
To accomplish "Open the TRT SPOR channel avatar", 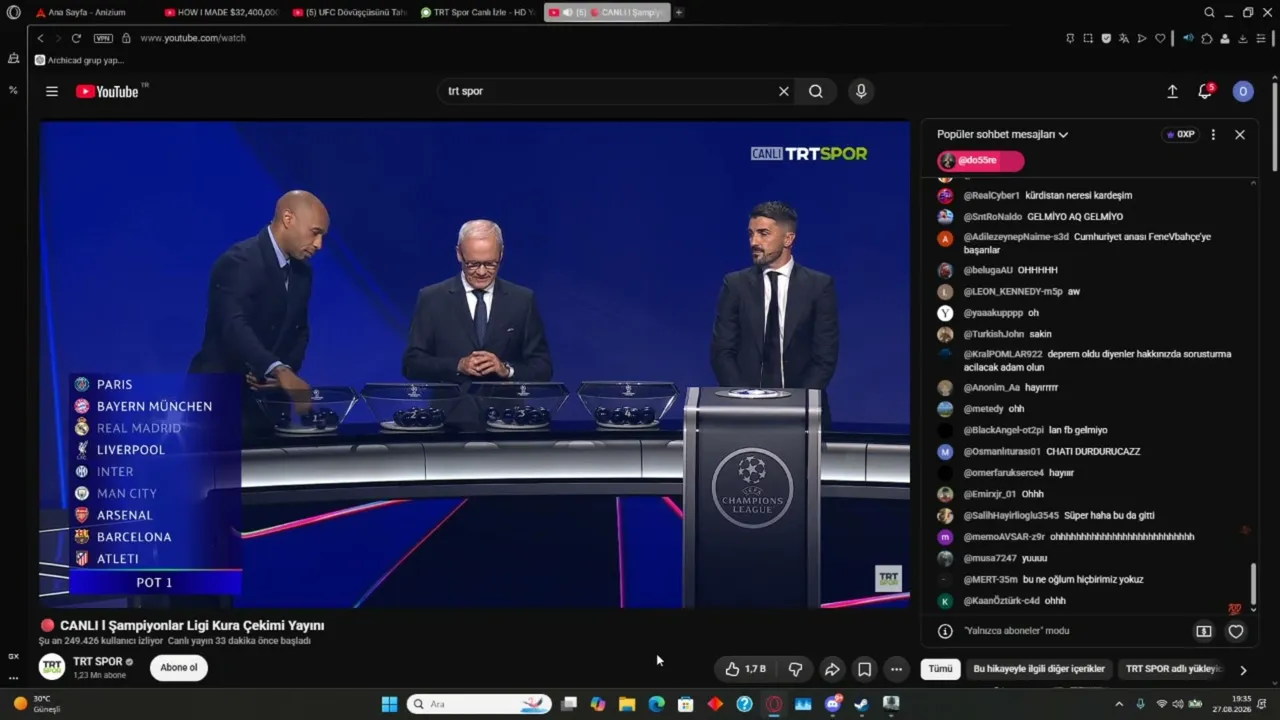I will click(x=52, y=667).
